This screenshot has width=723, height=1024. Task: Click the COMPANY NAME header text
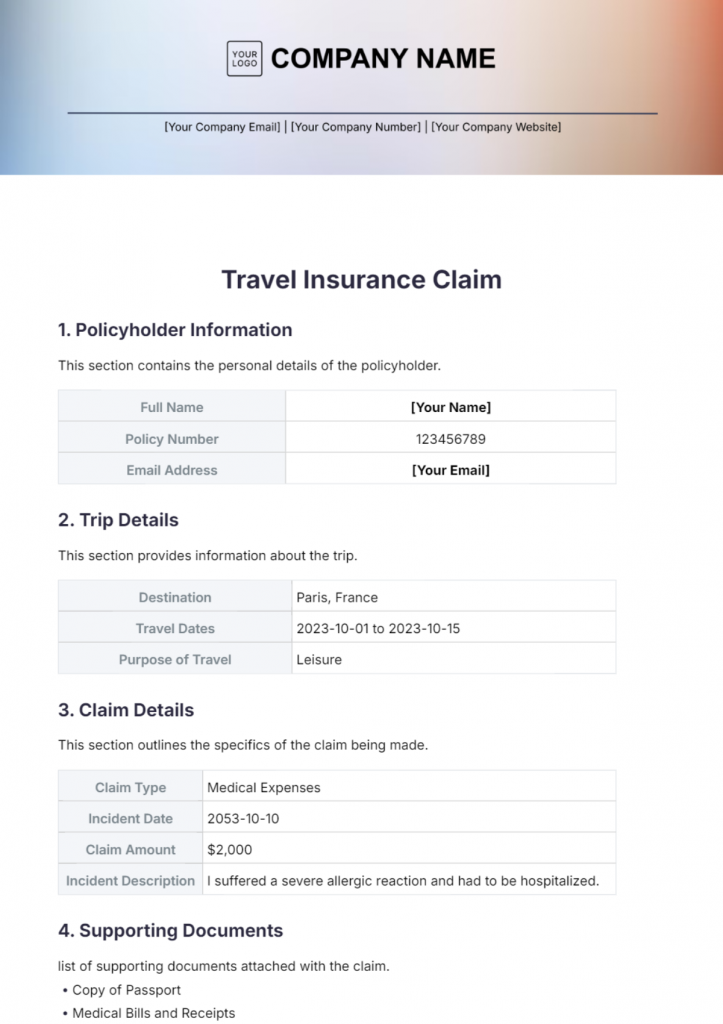(x=383, y=59)
